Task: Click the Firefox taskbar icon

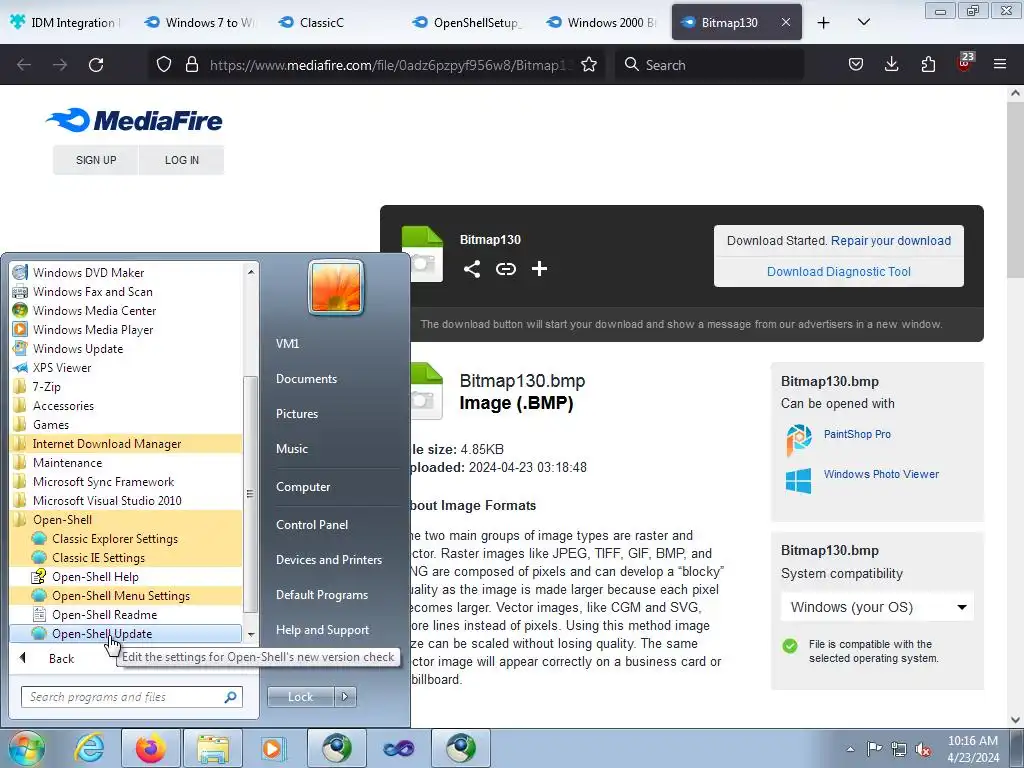Action: tap(151, 748)
